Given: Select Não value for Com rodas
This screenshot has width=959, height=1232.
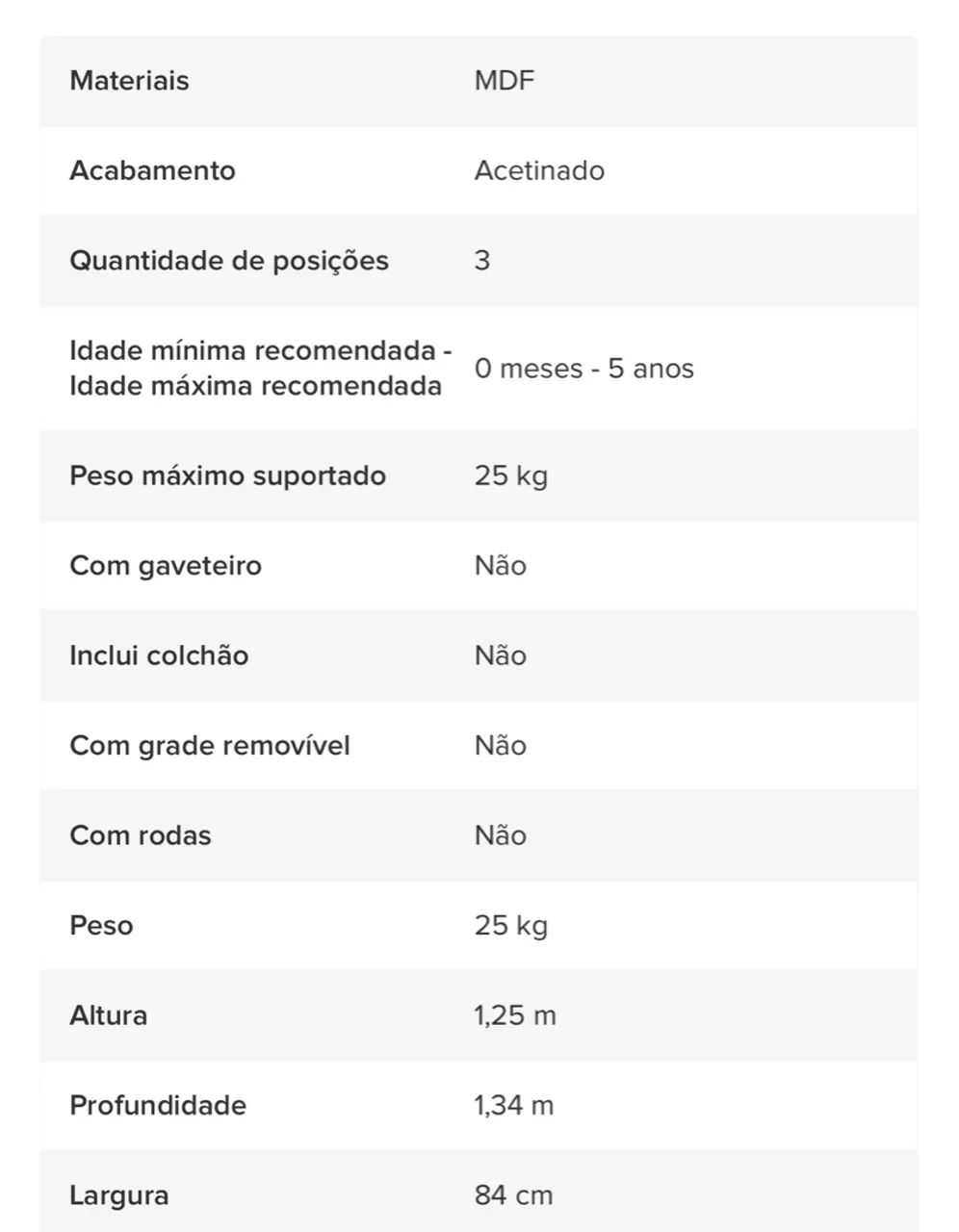Looking at the screenshot, I should pos(500,835).
